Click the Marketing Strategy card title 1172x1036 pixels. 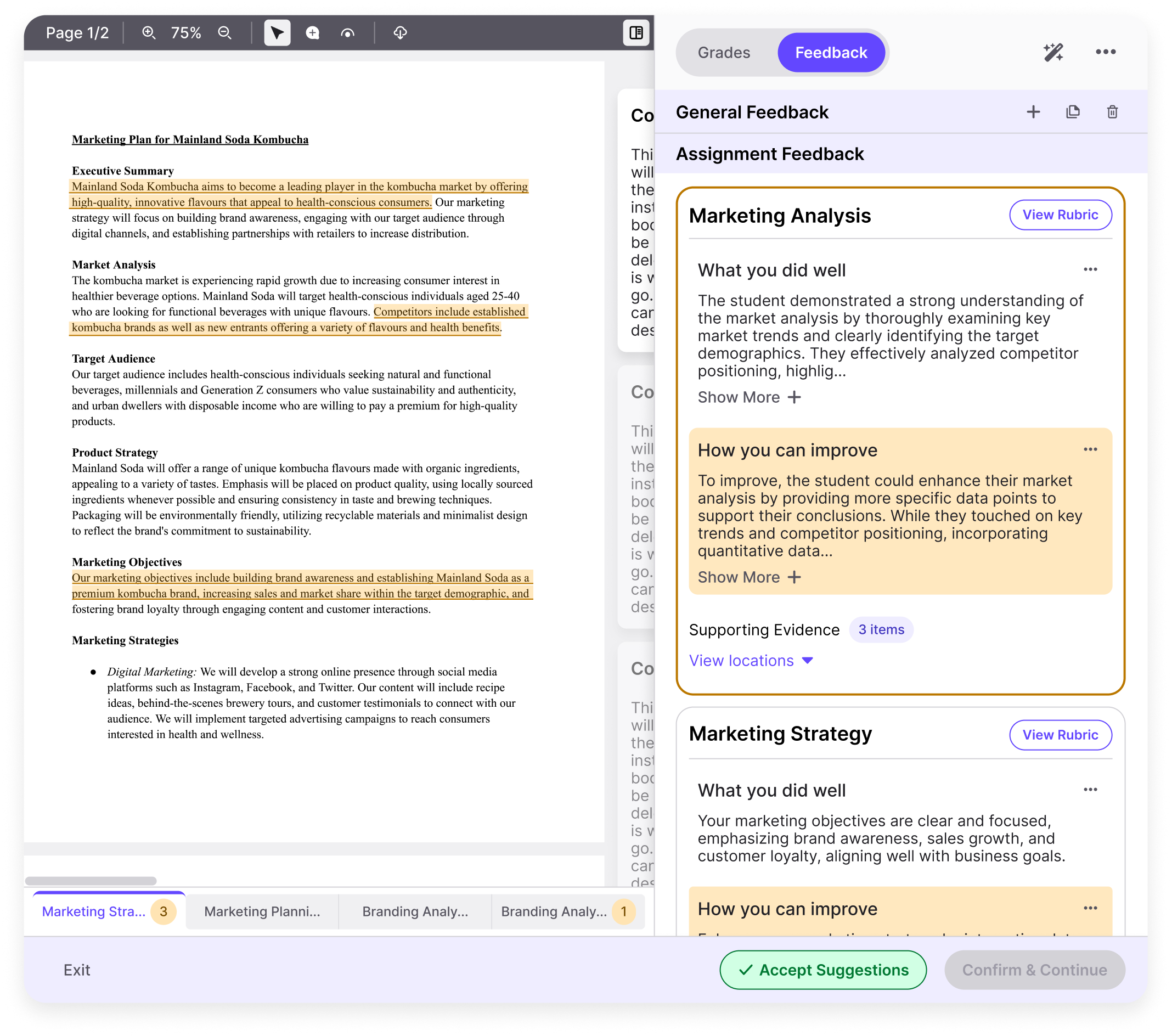tap(780, 734)
